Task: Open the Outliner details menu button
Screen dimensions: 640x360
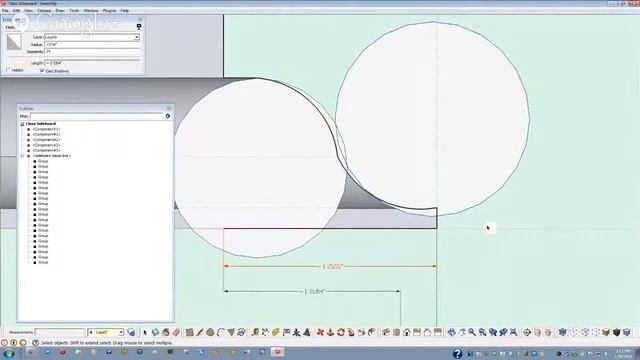Action: [x=168, y=116]
